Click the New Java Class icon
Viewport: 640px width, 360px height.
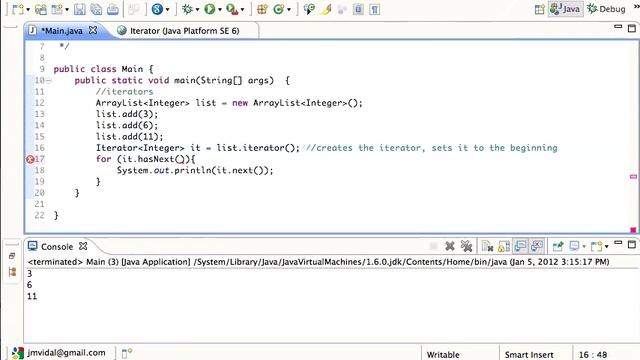coord(279,9)
